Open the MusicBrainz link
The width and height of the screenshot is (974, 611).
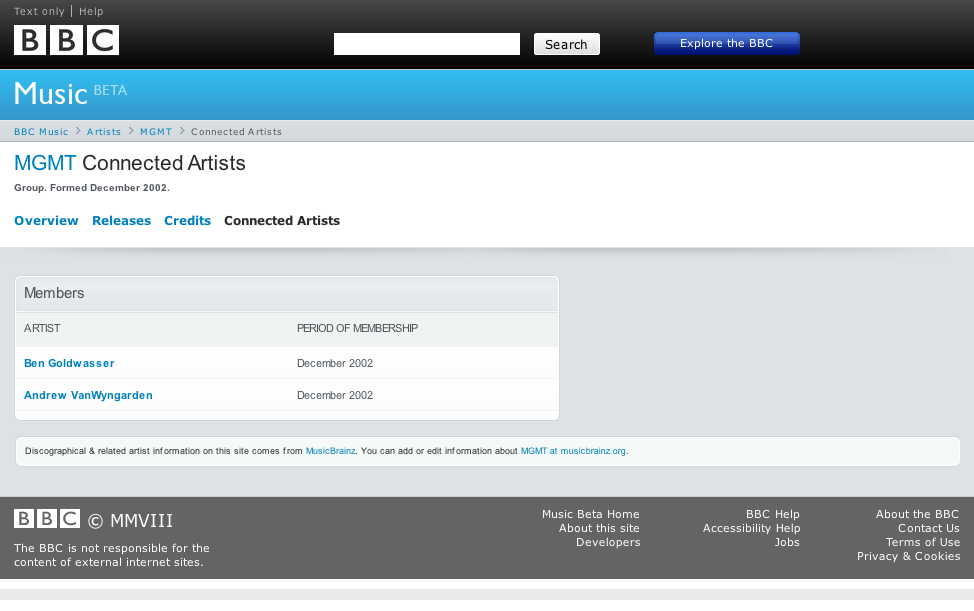pyautogui.click(x=330, y=451)
